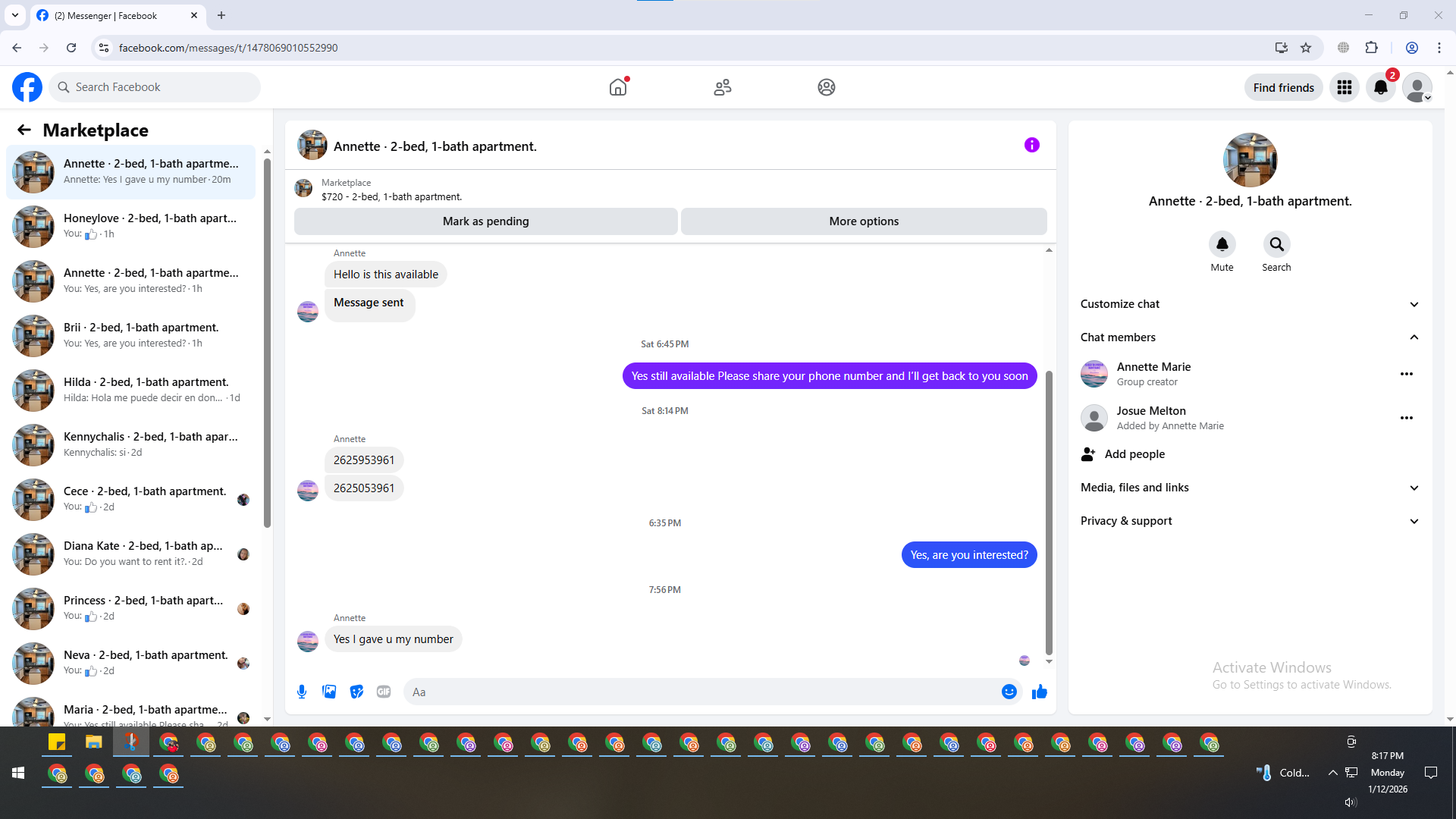The width and height of the screenshot is (1456, 819).
Task: Click the voice clip microphone icon
Action: [x=302, y=692]
